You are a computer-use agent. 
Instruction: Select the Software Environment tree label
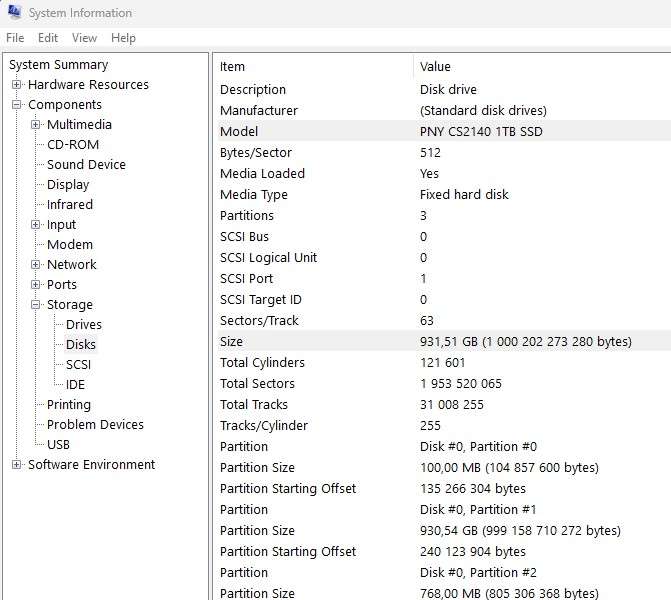click(92, 465)
